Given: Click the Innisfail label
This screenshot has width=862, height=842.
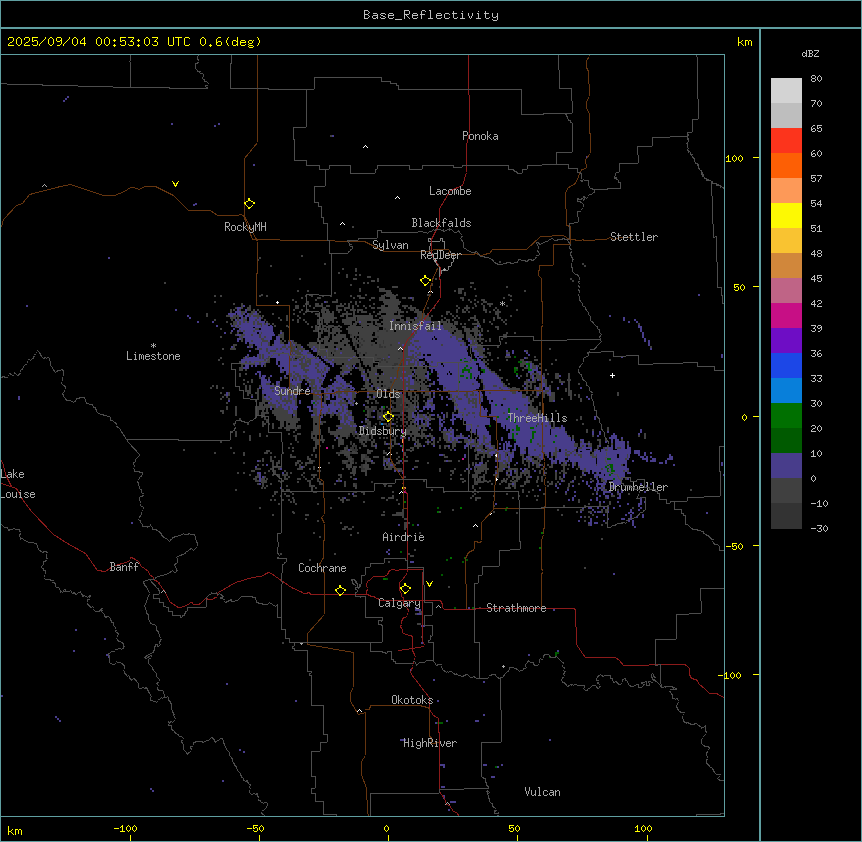Looking at the screenshot, I should [416, 326].
